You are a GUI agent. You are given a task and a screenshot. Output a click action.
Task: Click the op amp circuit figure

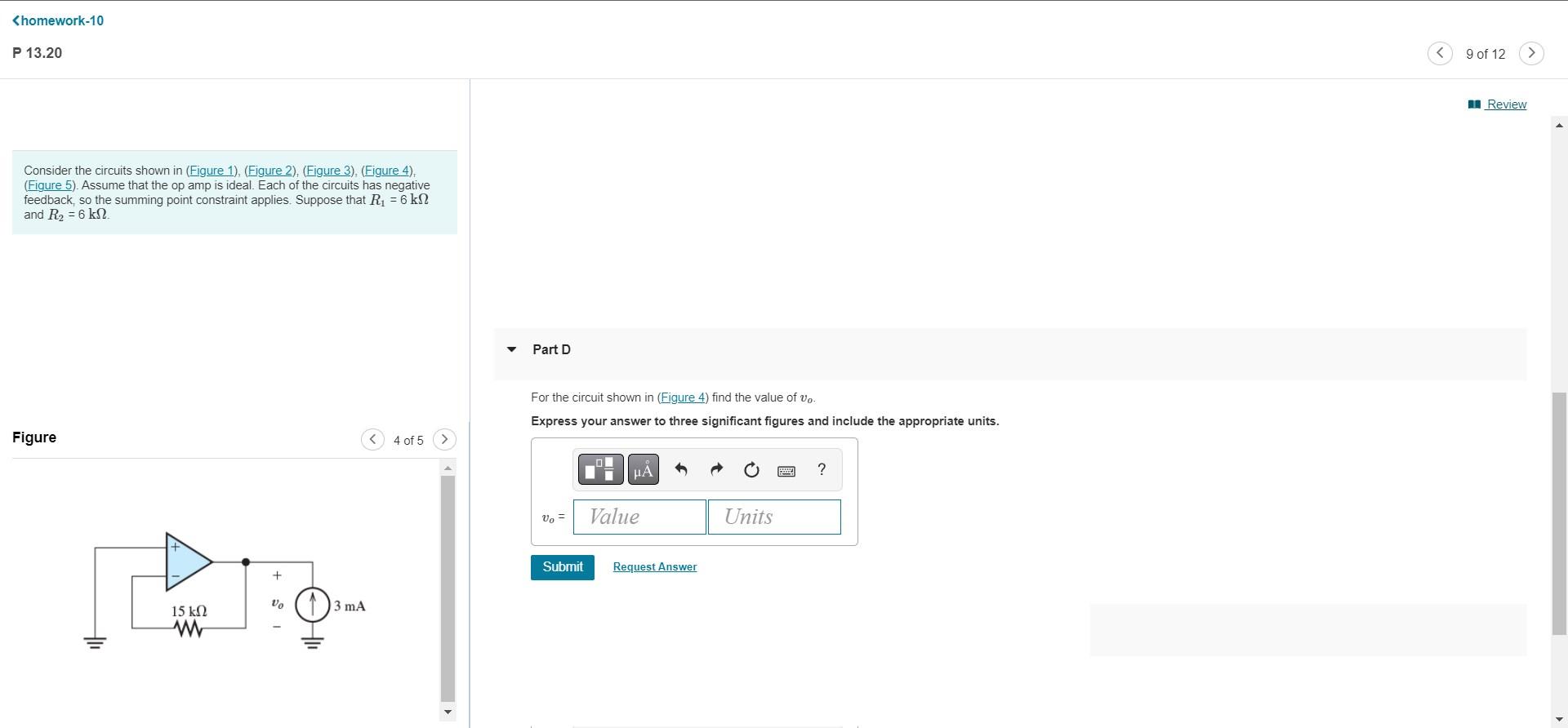(x=225, y=592)
